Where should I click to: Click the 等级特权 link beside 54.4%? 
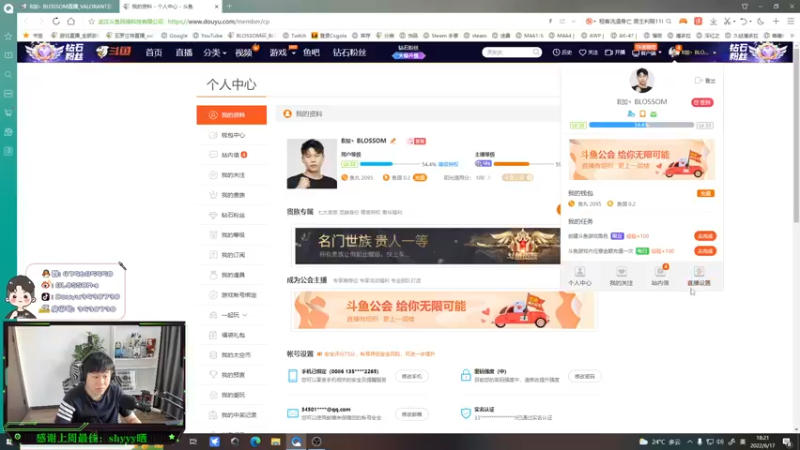tap(448, 164)
